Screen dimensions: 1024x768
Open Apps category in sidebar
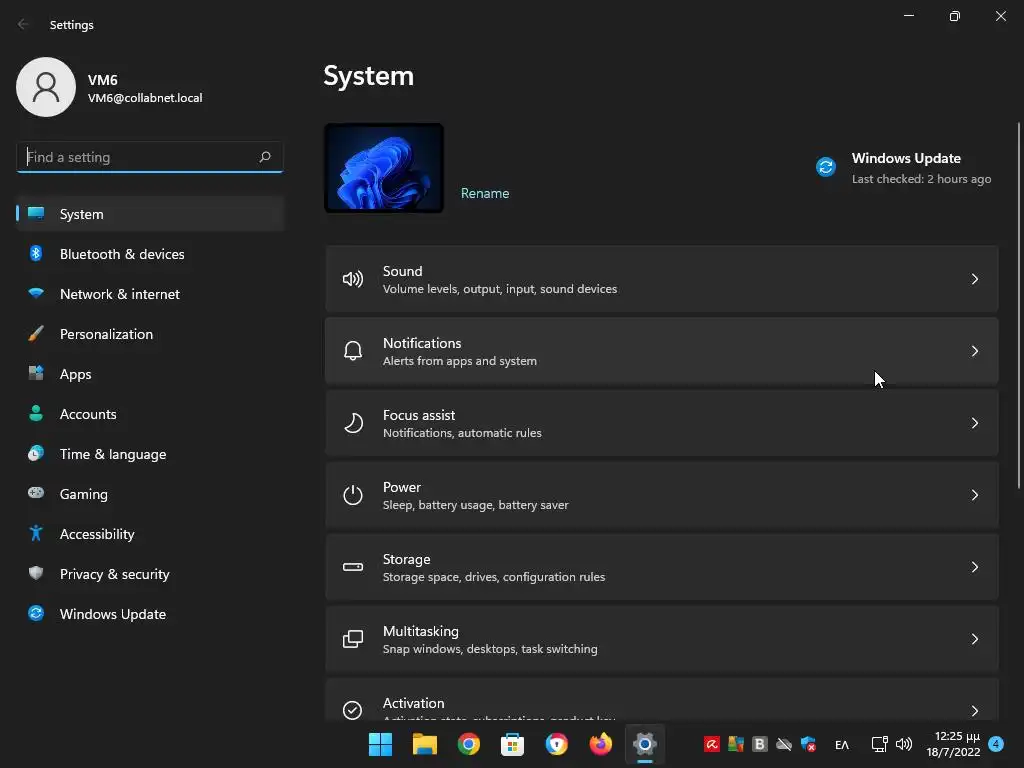point(150,374)
